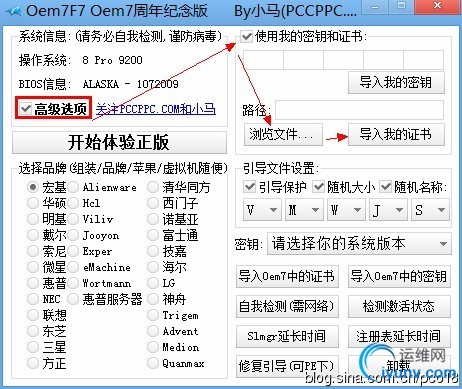Image resolution: width=462 pixels, height=389 pixels.
Task: Click the 检测激活状态 button
Action: click(x=399, y=306)
